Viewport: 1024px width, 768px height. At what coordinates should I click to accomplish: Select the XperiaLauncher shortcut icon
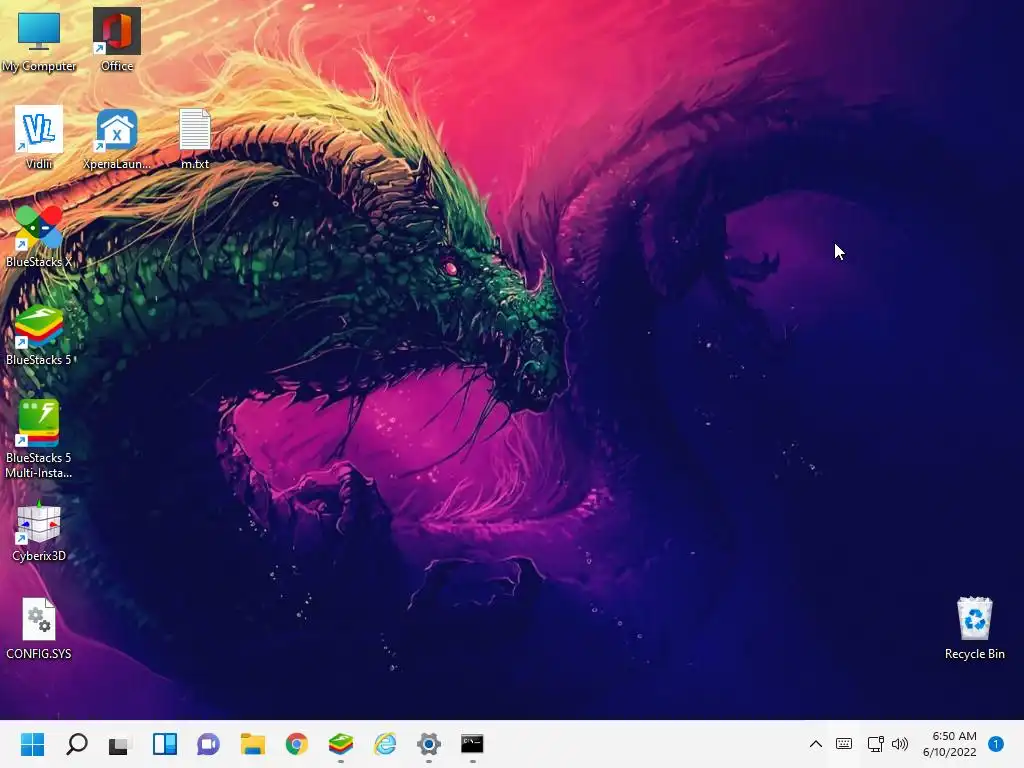pyautogui.click(x=117, y=138)
